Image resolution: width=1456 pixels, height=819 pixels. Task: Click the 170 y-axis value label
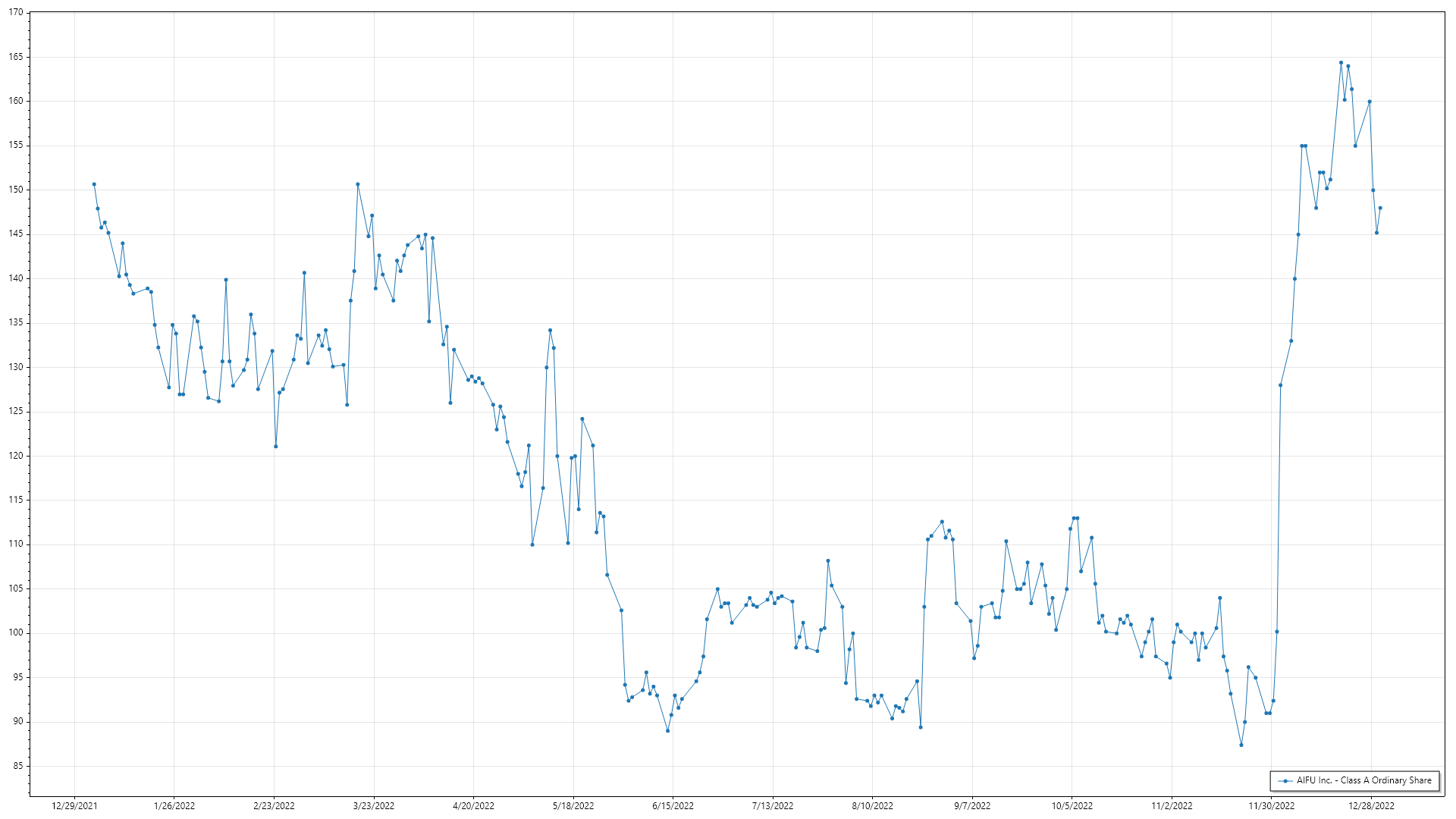pyautogui.click(x=16, y=13)
